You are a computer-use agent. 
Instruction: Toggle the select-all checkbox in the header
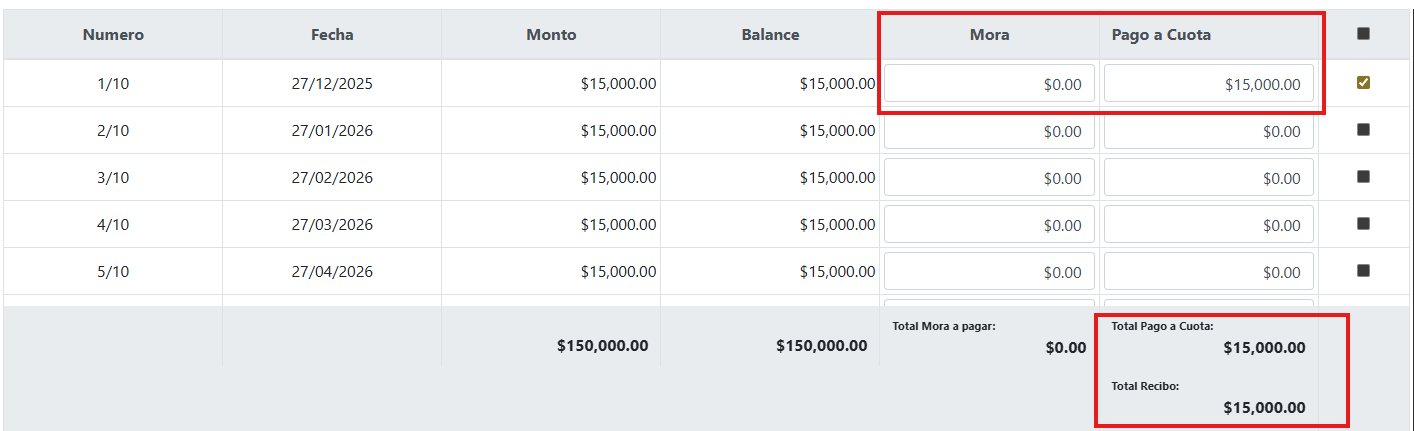point(1363,34)
